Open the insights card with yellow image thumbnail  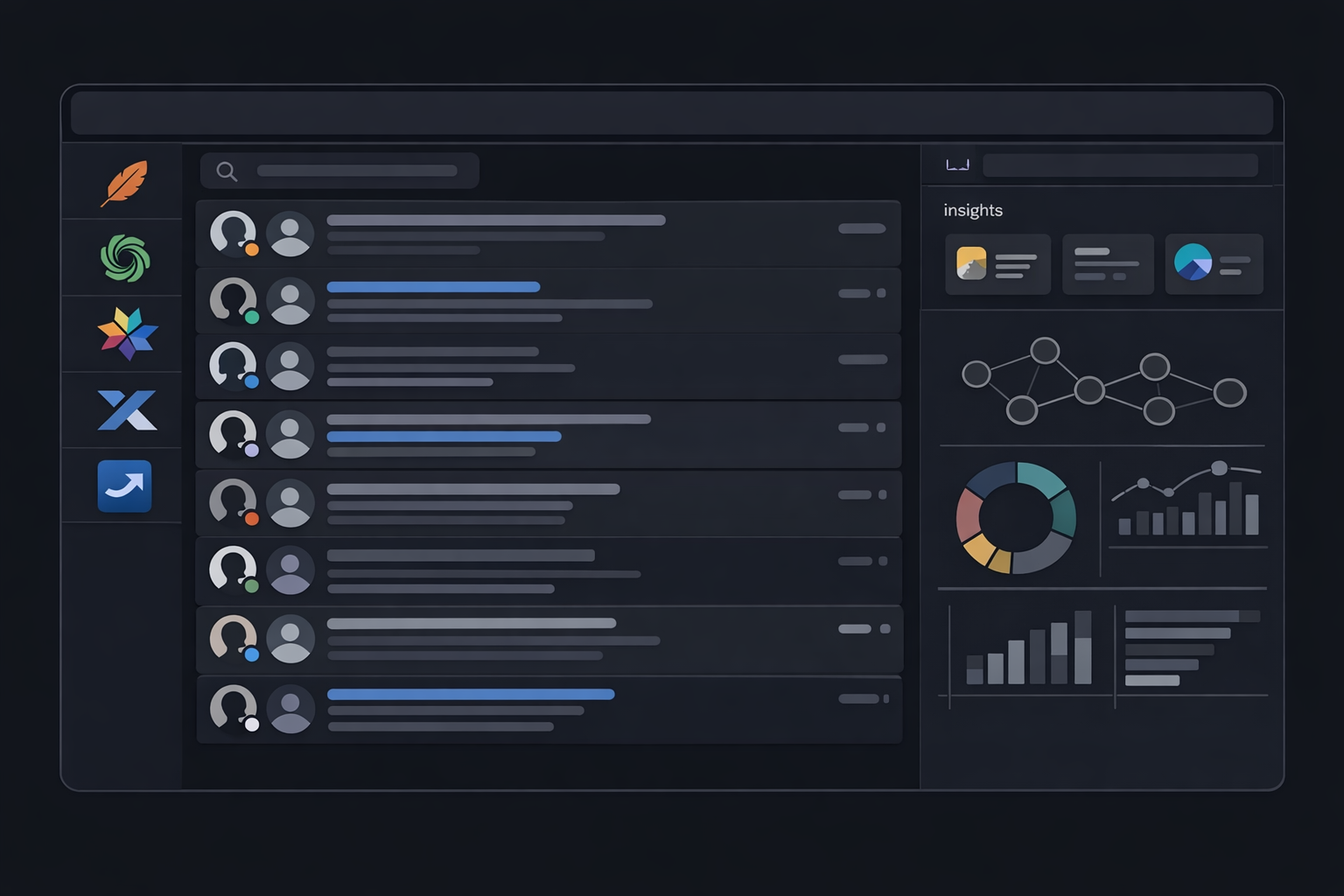coord(997,263)
